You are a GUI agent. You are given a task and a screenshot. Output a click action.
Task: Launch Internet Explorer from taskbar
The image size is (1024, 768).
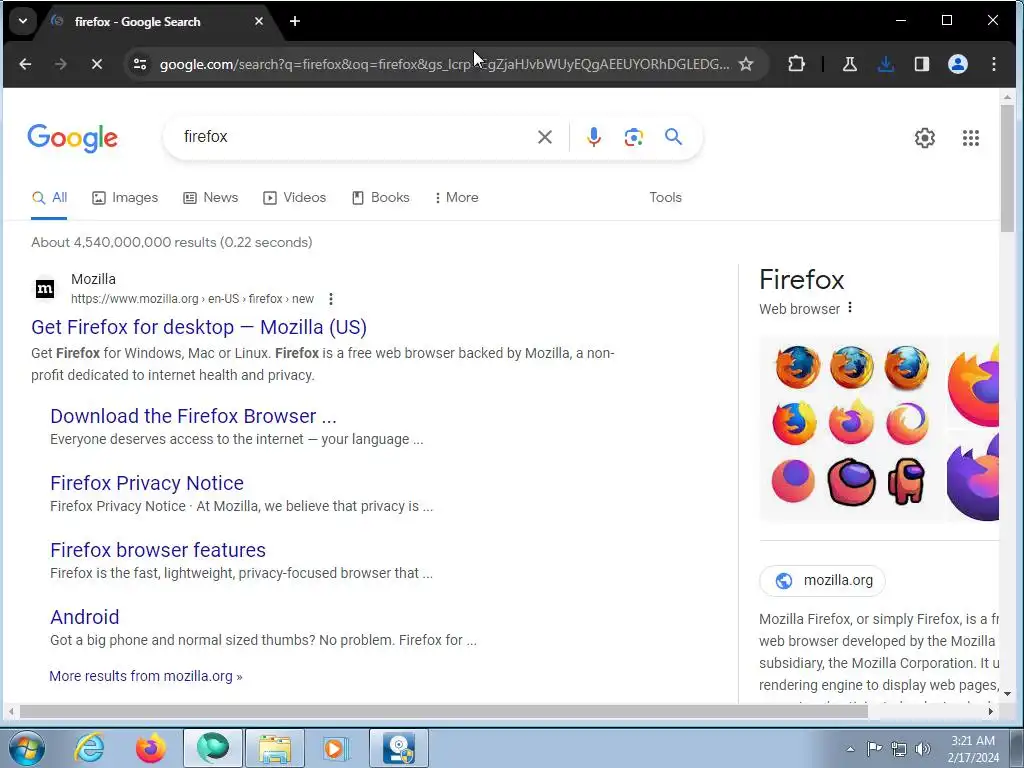pyautogui.click(x=89, y=748)
